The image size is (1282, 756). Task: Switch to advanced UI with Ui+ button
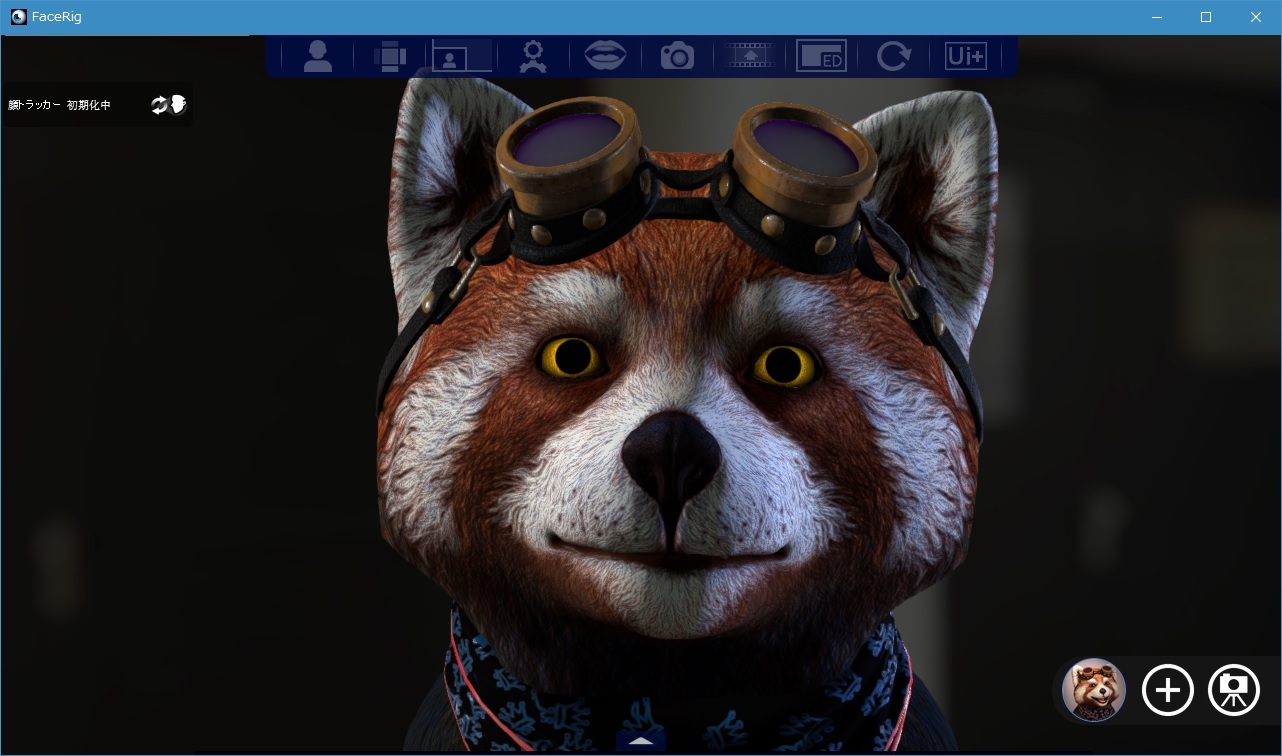pyautogui.click(x=965, y=56)
